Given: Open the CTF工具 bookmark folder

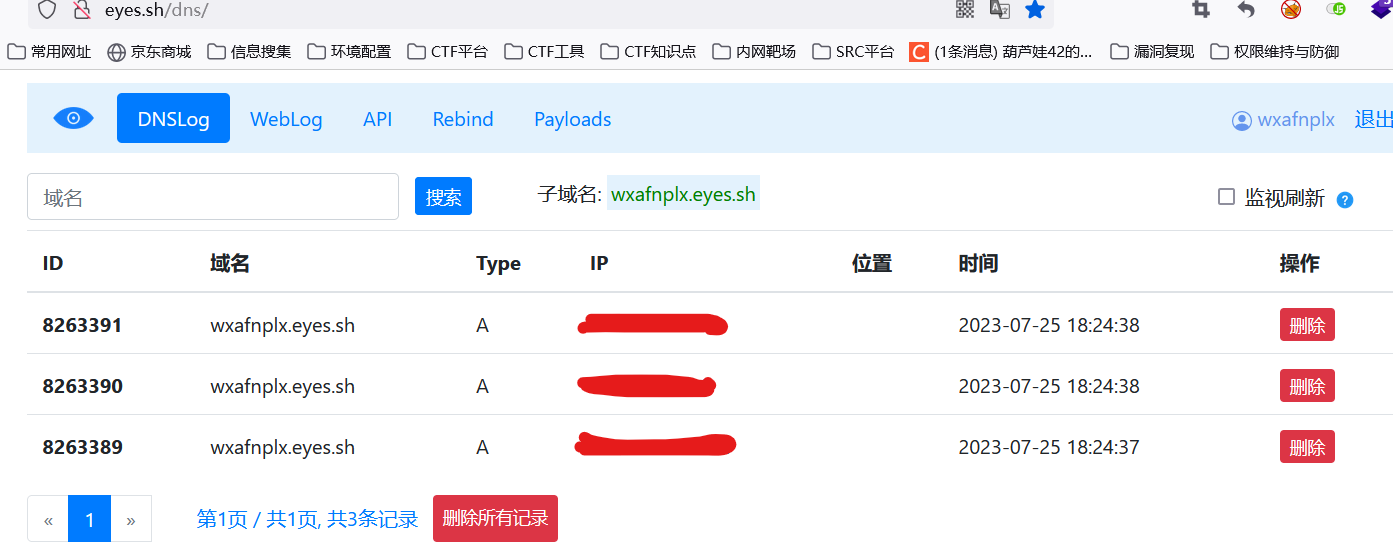Looking at the screenshot, I should [545, 51].
